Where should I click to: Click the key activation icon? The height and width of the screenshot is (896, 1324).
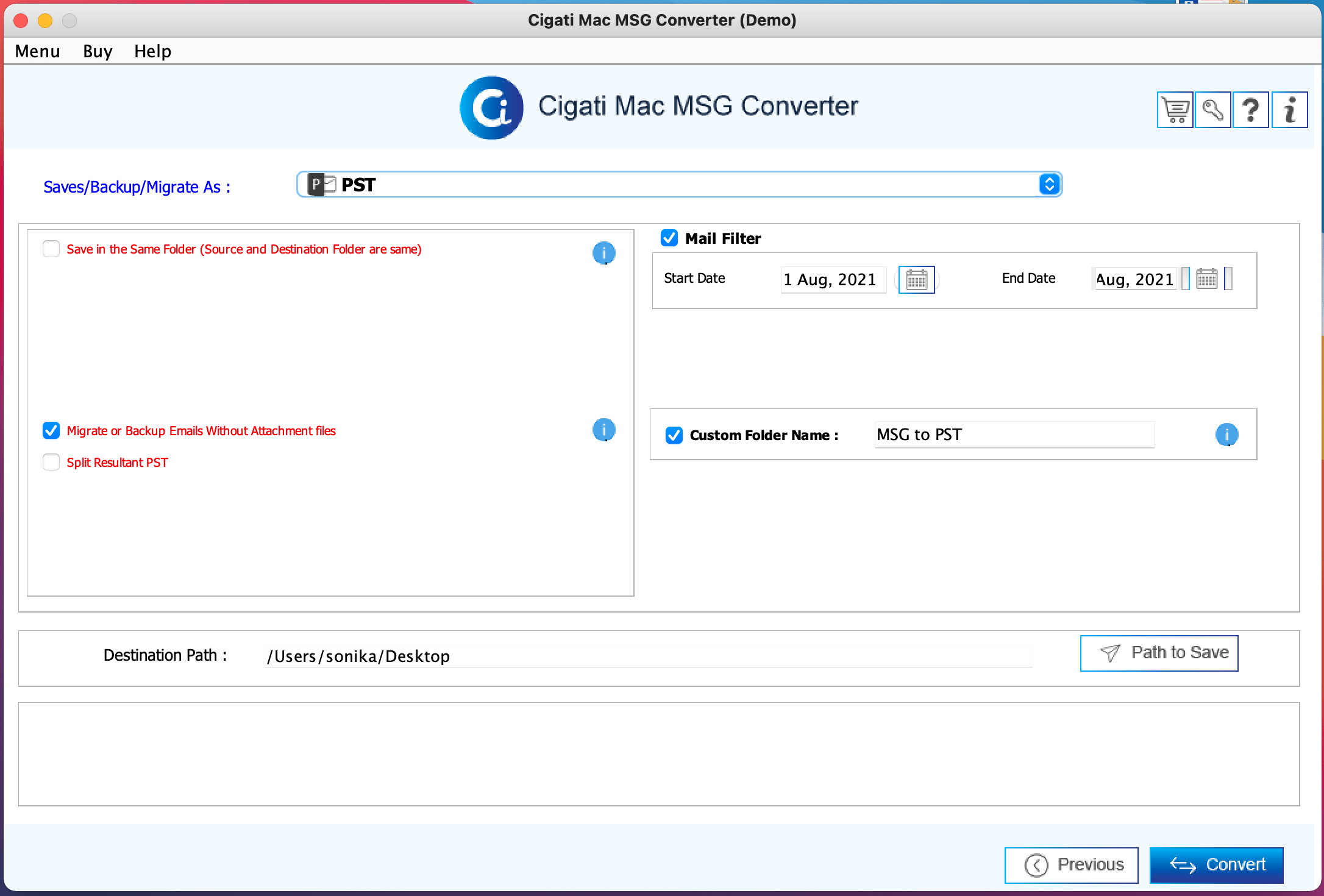pos(1212,110)
